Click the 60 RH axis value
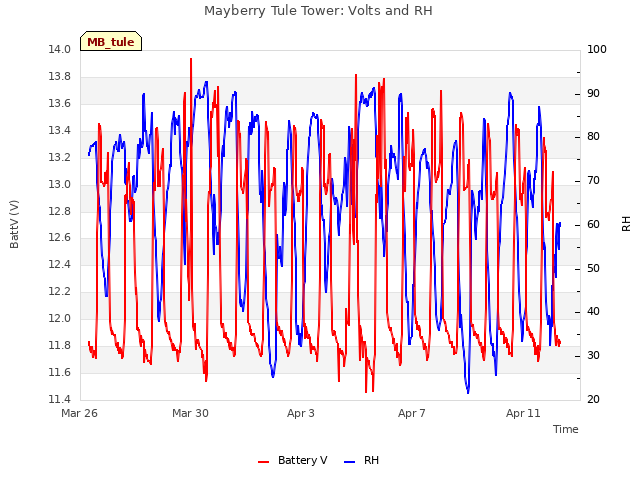This screenshot has height=480, width=640. [x=593, y=224]
